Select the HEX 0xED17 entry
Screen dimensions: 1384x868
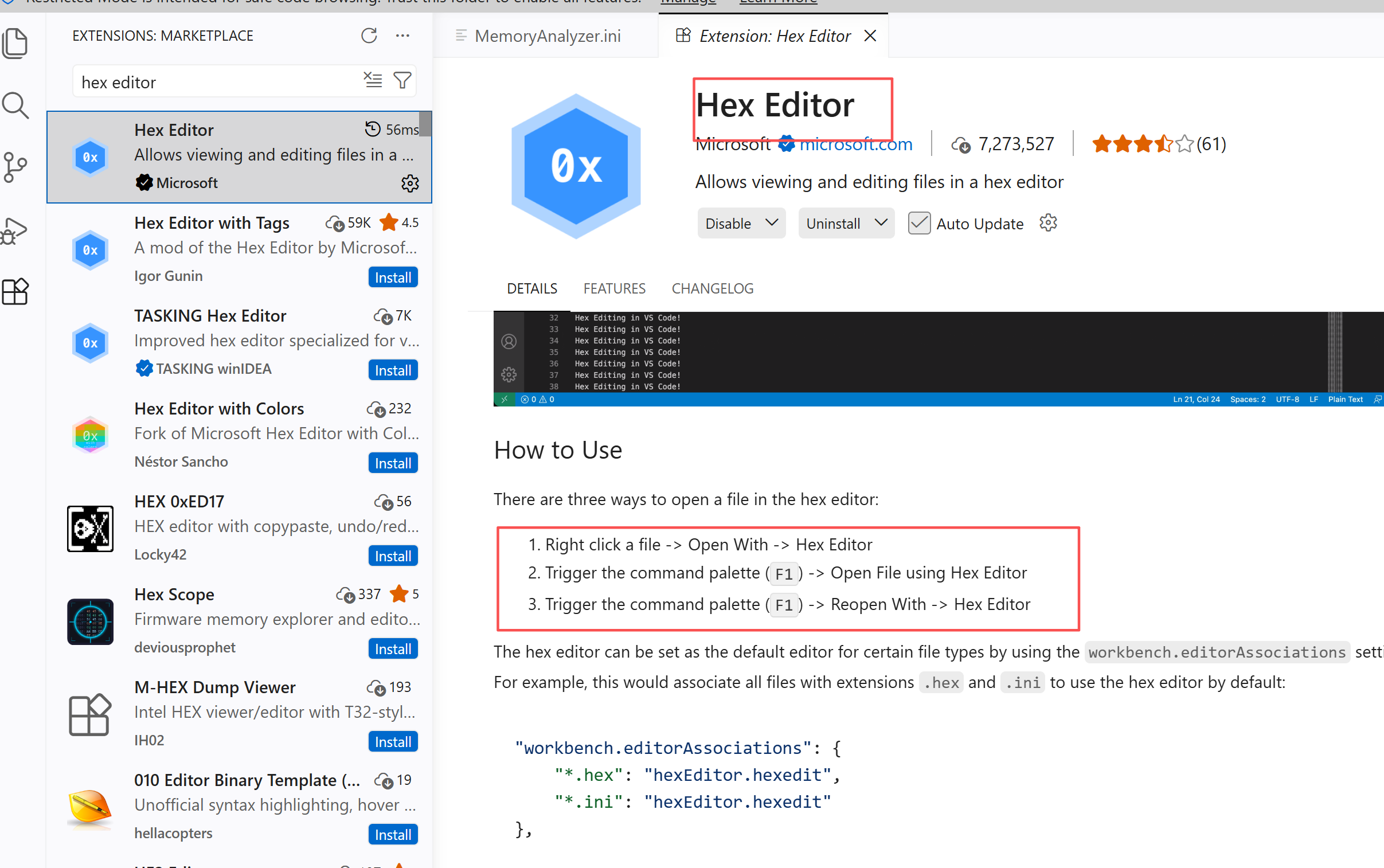click(x=240, y=528)
